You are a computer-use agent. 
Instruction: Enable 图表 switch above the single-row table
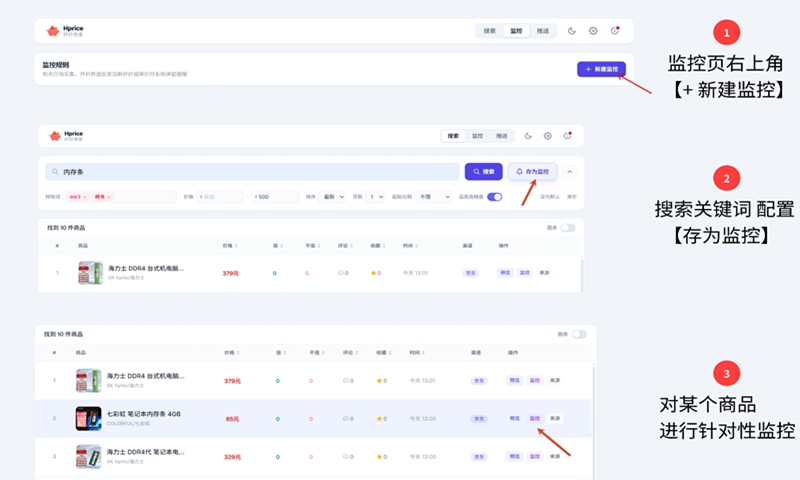[568, 228]
